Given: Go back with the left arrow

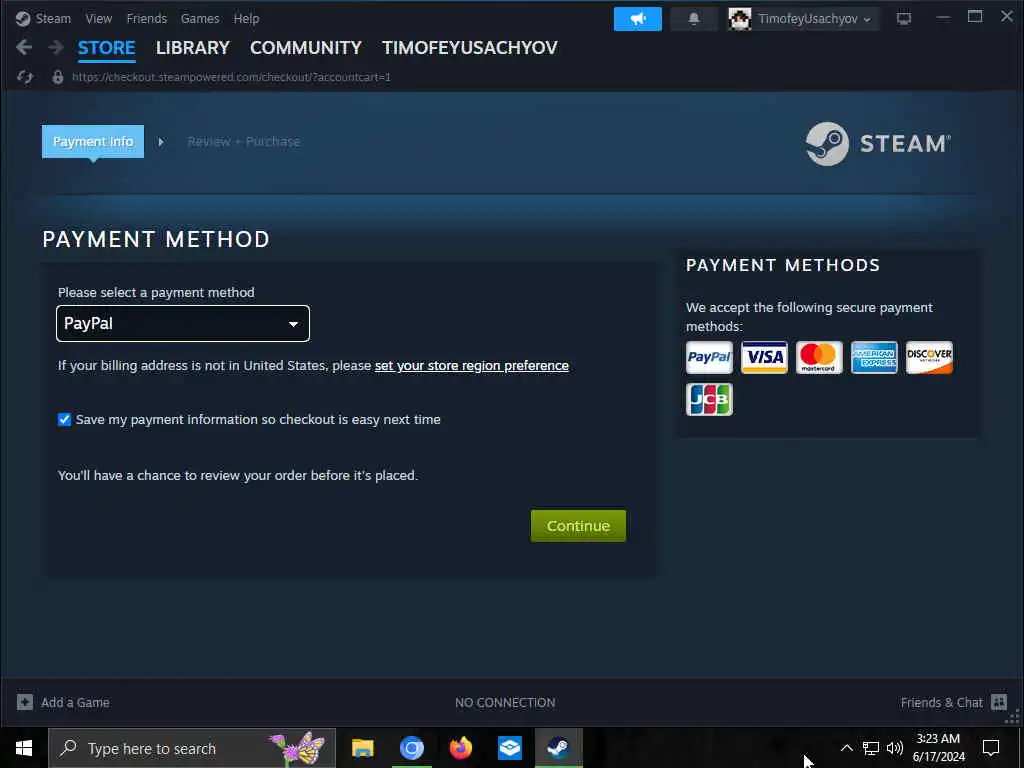Looking at the screenshot, I should tap(24, 47).
